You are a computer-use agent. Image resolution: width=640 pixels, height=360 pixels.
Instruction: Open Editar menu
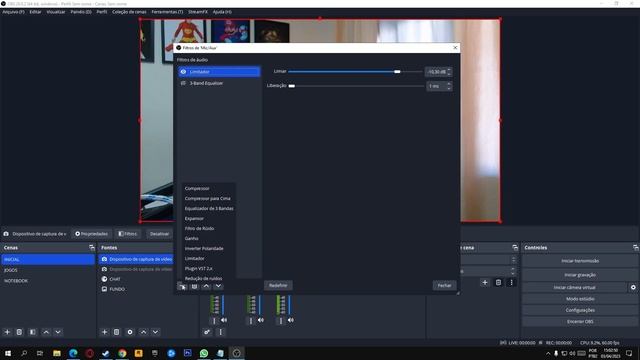36,12
